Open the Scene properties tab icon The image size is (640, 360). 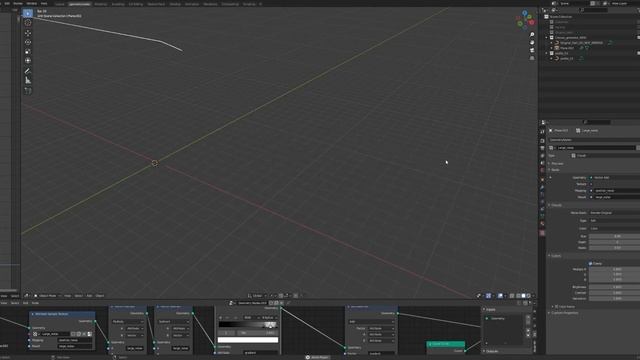pyautogui.click(x=542, y=163)
